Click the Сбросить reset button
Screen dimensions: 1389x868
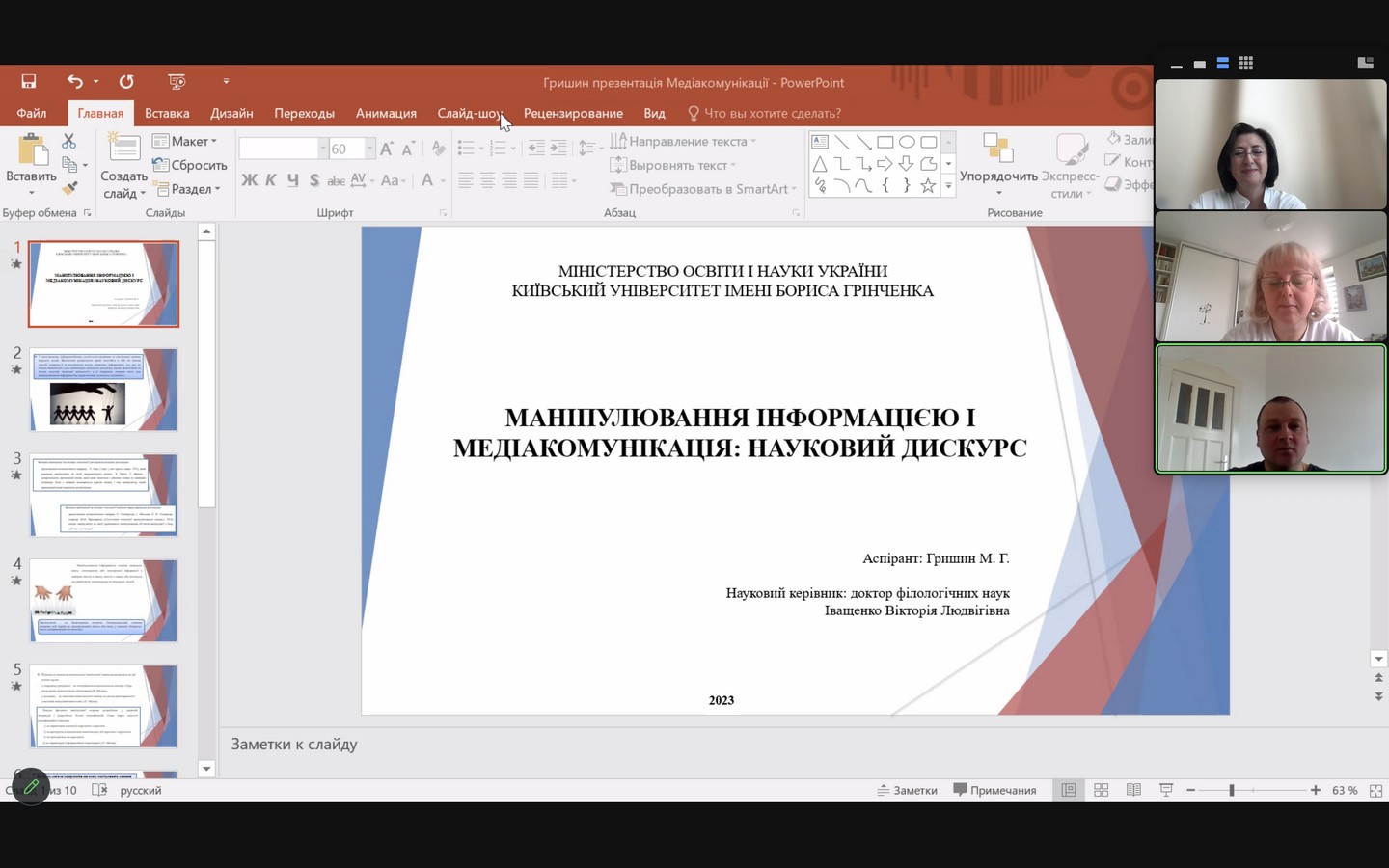pos(190,165)
